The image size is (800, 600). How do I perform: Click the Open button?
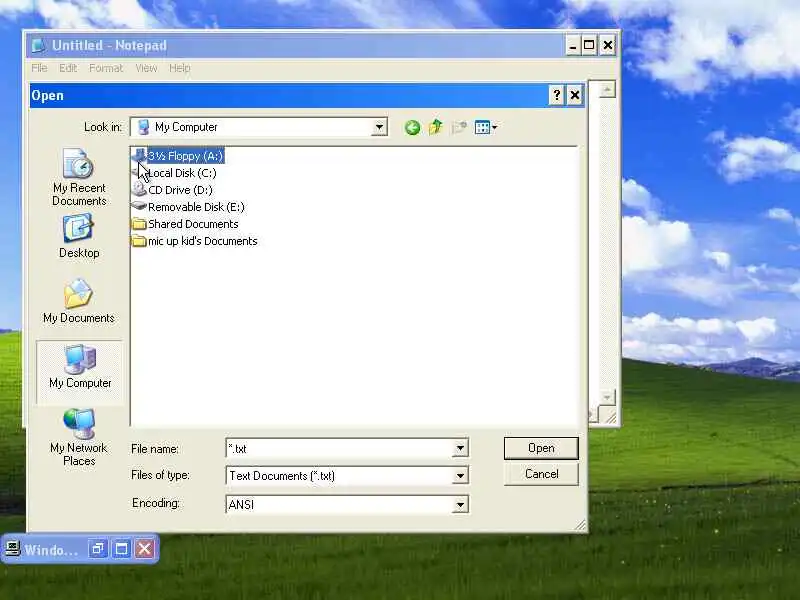click(541, 448)
